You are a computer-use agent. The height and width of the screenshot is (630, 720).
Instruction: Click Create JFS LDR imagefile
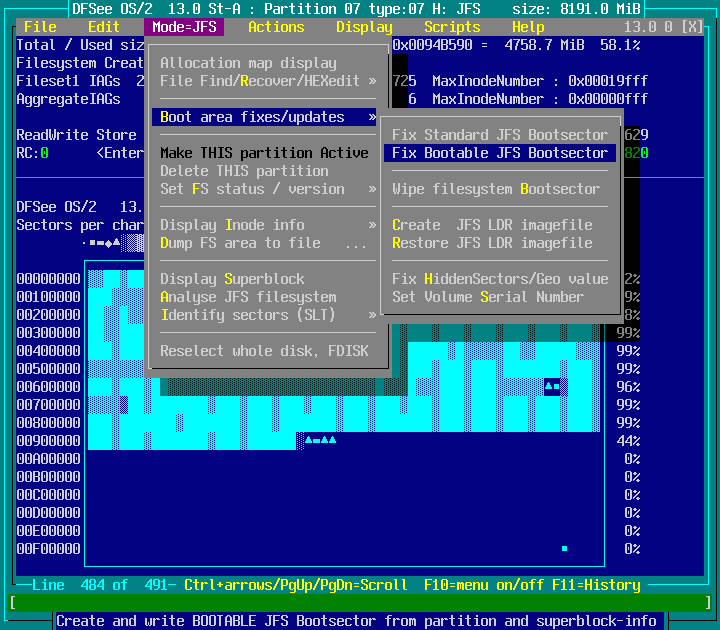[x=491, y=225]
